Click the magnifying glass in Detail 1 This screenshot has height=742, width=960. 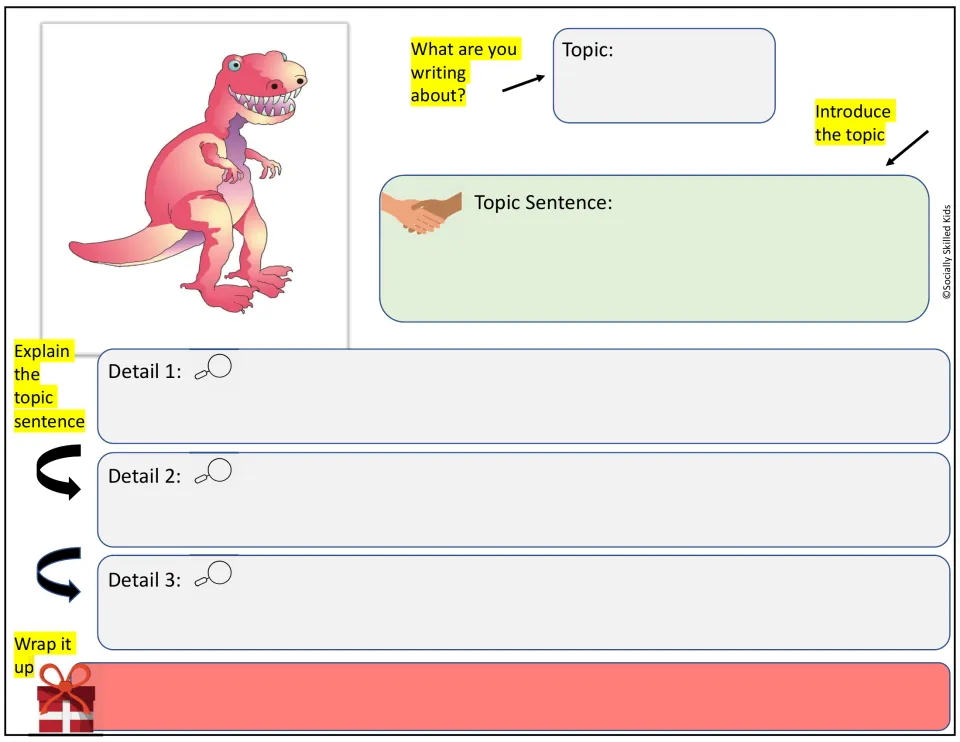[213, 367]
